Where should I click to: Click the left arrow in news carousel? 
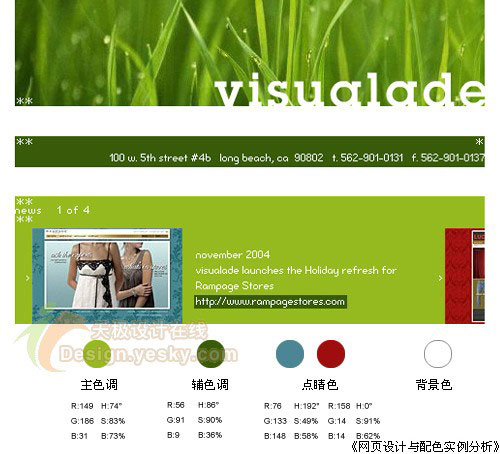pyautogui.click(x=28, y=278)
